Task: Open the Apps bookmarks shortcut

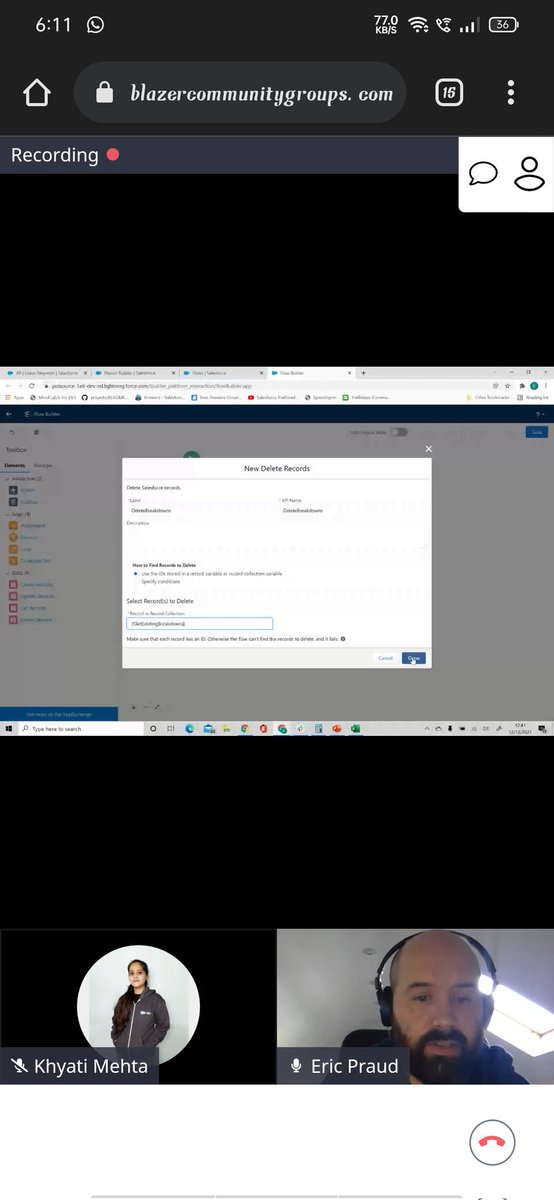Action: (x=14, y=397)
